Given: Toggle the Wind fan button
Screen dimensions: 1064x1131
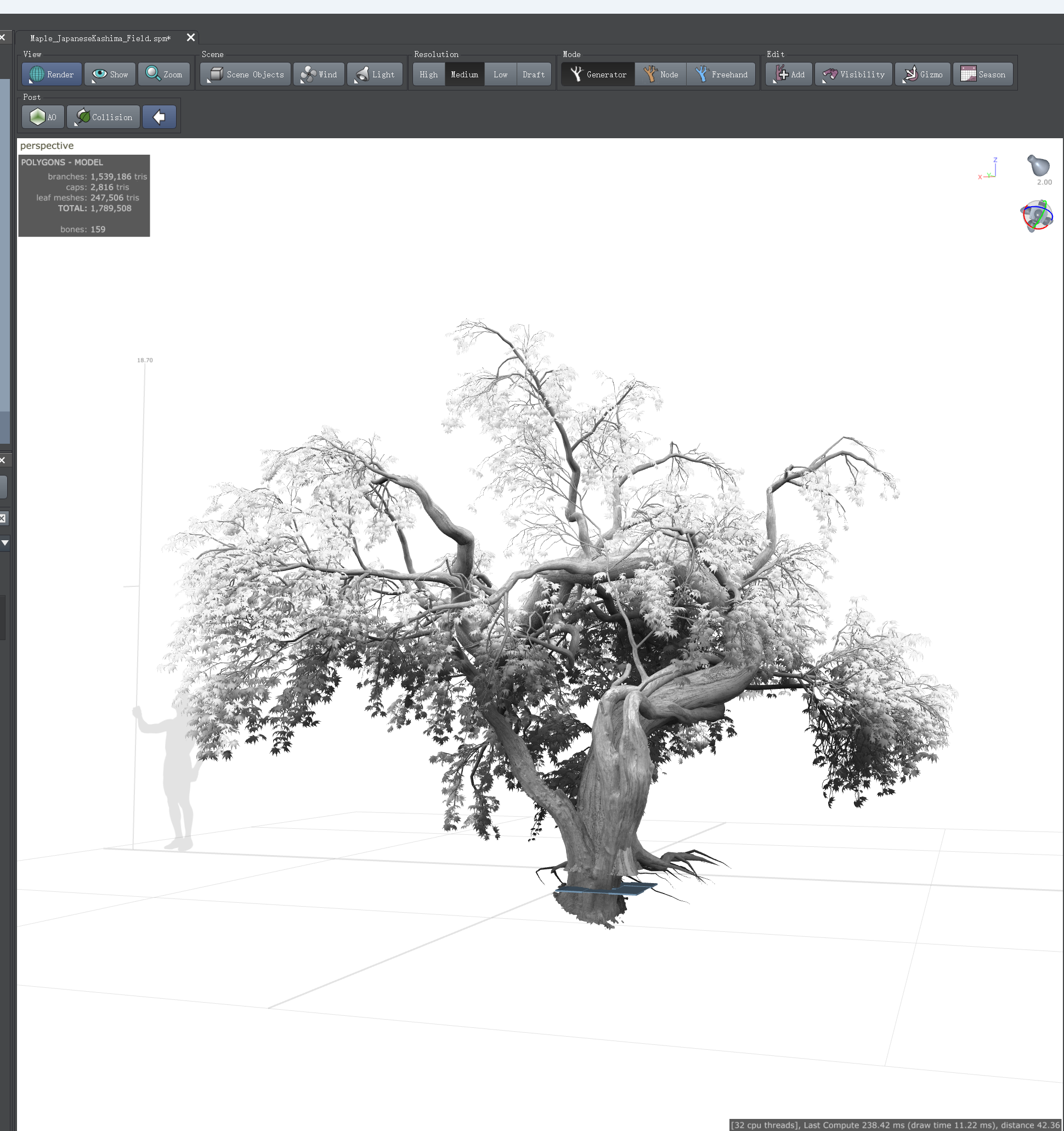Looking at the screenshot, I should tap(319, 75).
